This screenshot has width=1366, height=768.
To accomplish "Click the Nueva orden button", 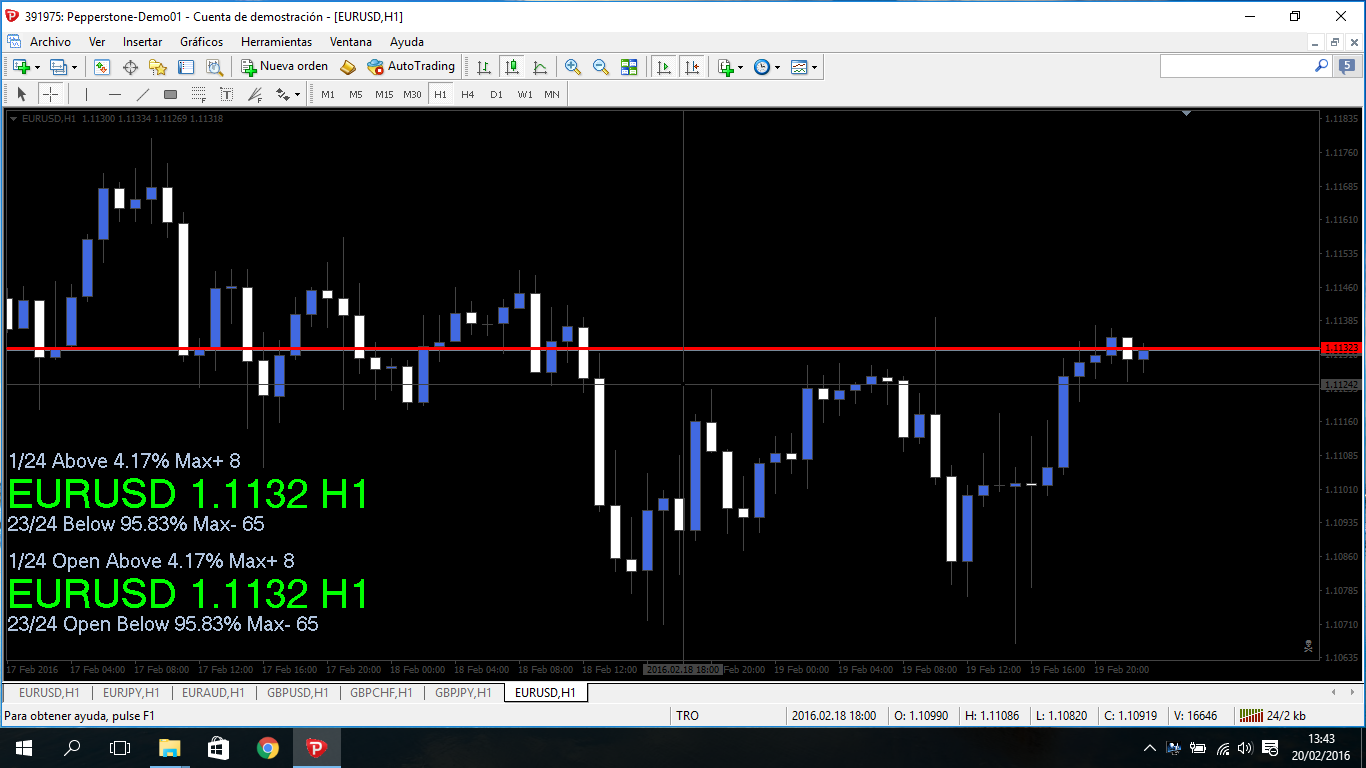I will pos(285,67).
